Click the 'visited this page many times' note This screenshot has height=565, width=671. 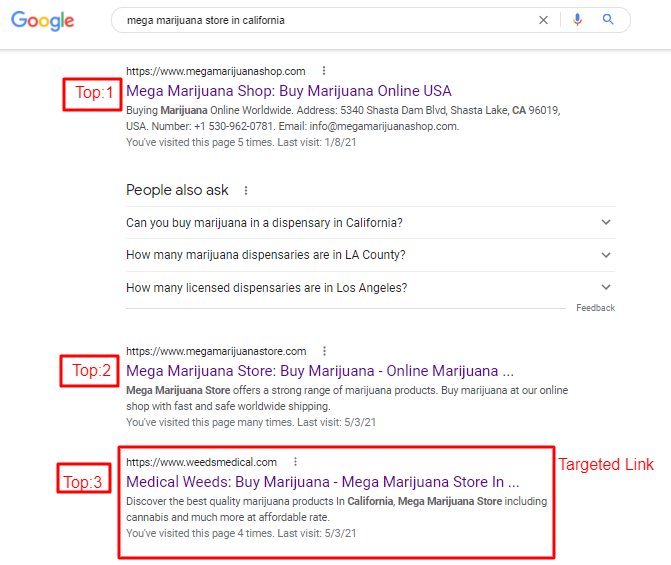251,422
